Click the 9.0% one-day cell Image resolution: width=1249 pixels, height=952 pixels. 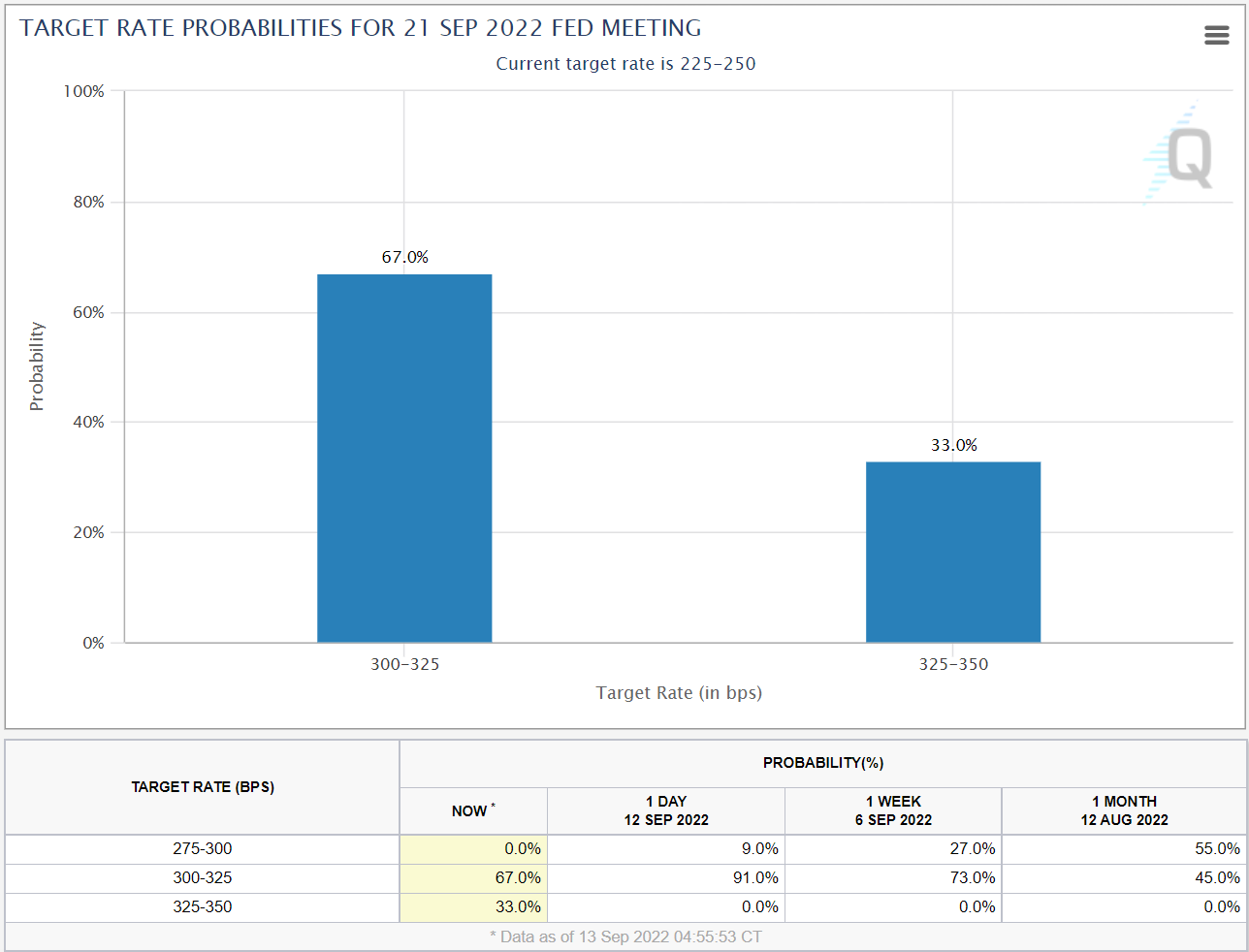(666, 848)
